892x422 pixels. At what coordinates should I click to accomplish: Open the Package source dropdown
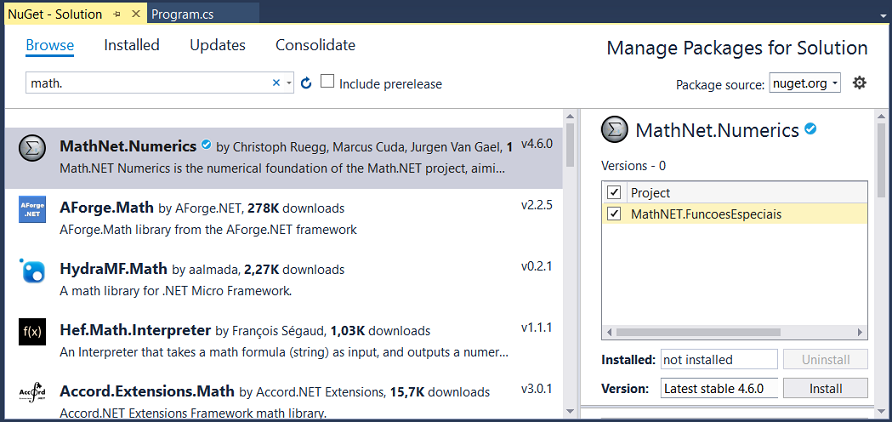tap(805, 84)
